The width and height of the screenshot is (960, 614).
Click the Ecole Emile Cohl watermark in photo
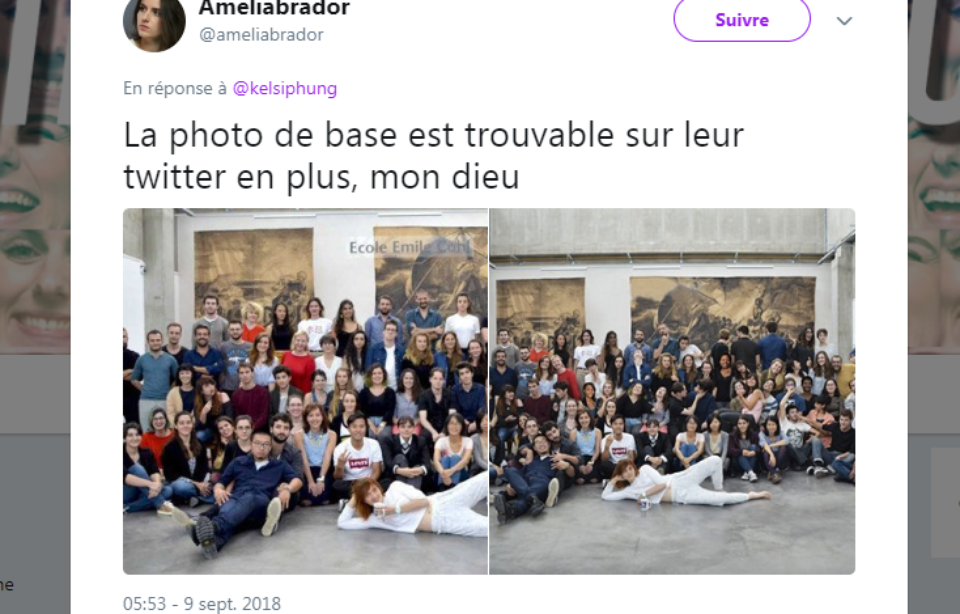tap(409, 247)
